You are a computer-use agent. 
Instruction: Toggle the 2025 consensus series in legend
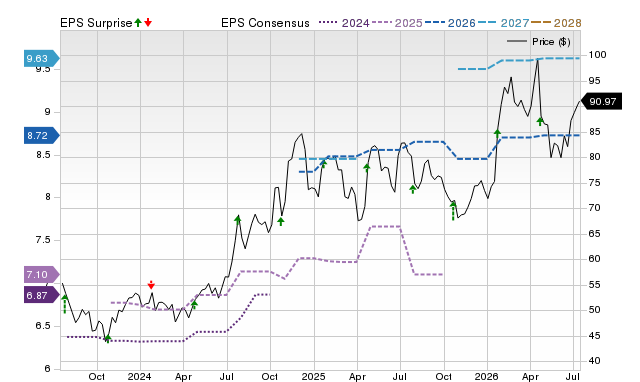[x=397, y=23]
